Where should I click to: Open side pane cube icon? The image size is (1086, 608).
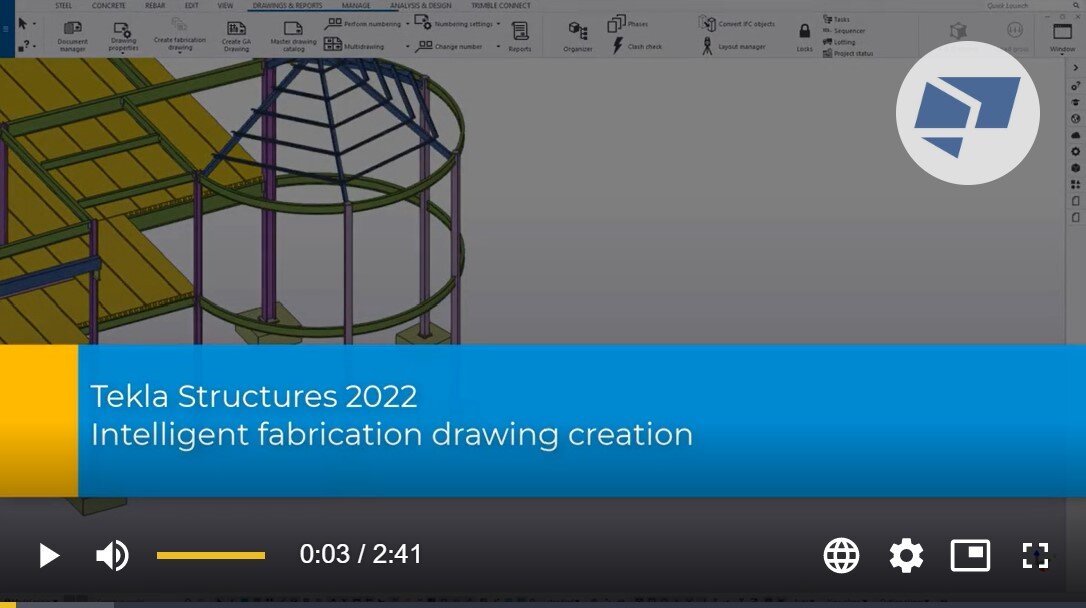tap(1076, 168)
